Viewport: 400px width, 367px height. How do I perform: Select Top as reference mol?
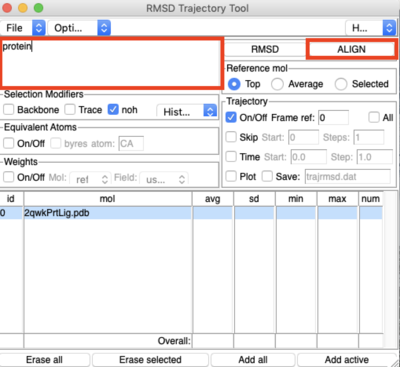click(234, 84)
